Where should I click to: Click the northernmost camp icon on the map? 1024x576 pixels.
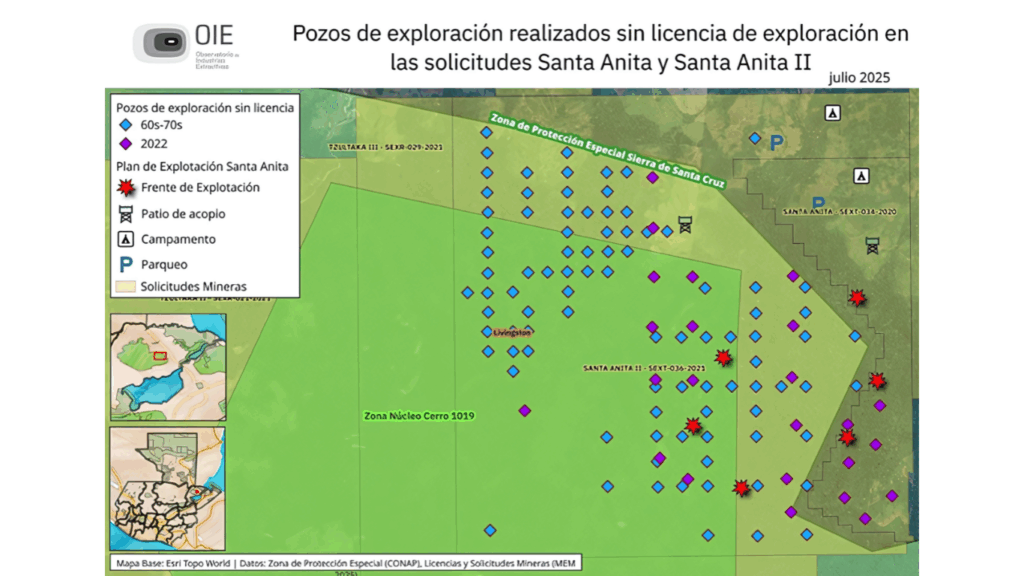point(832,113)
